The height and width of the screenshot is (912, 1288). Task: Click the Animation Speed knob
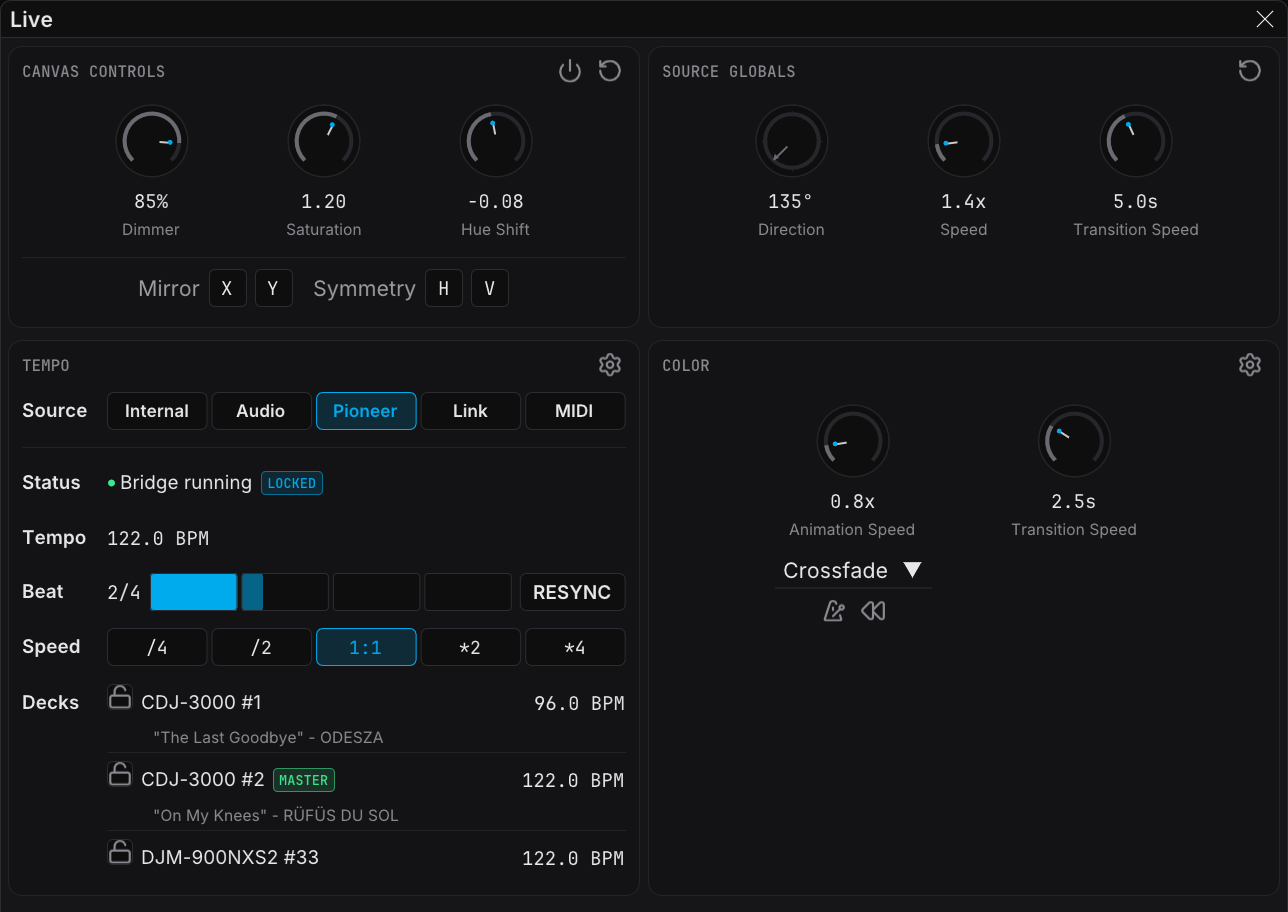853,442
